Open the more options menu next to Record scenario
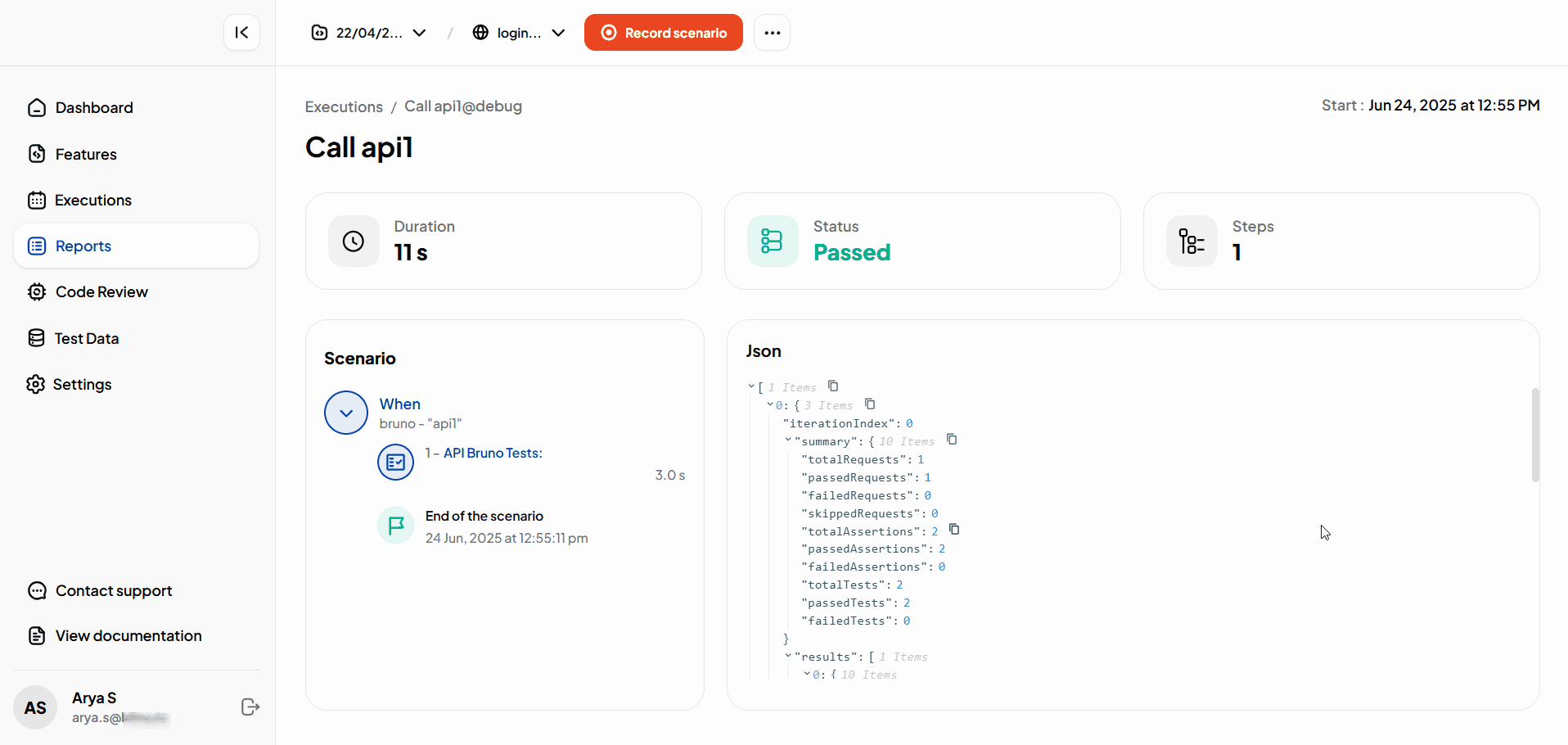Screen dimensions: 1568x745 (x=771, y=32)
